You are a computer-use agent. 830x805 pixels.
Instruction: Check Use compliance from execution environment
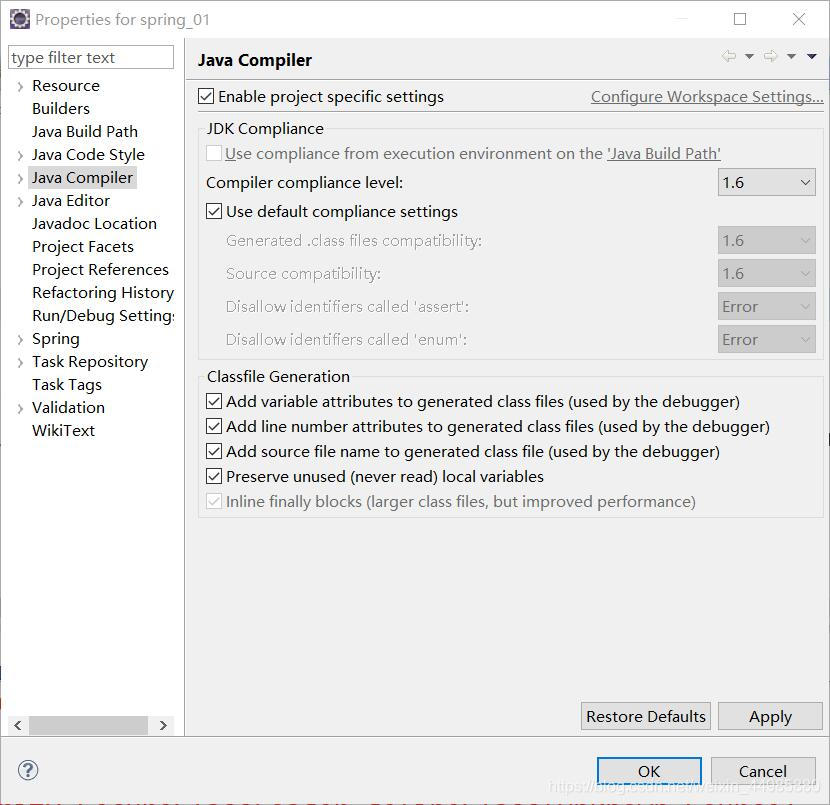coord(214,153)
